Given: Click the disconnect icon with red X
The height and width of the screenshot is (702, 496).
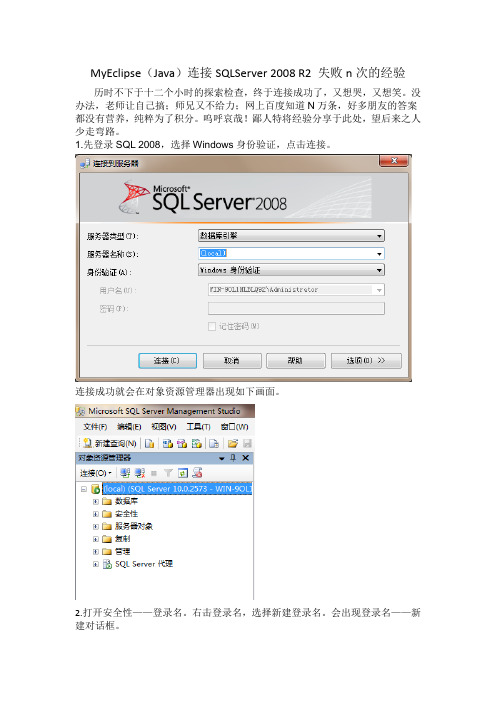Looking at the screenshot, I should click(x=140, y=473).
